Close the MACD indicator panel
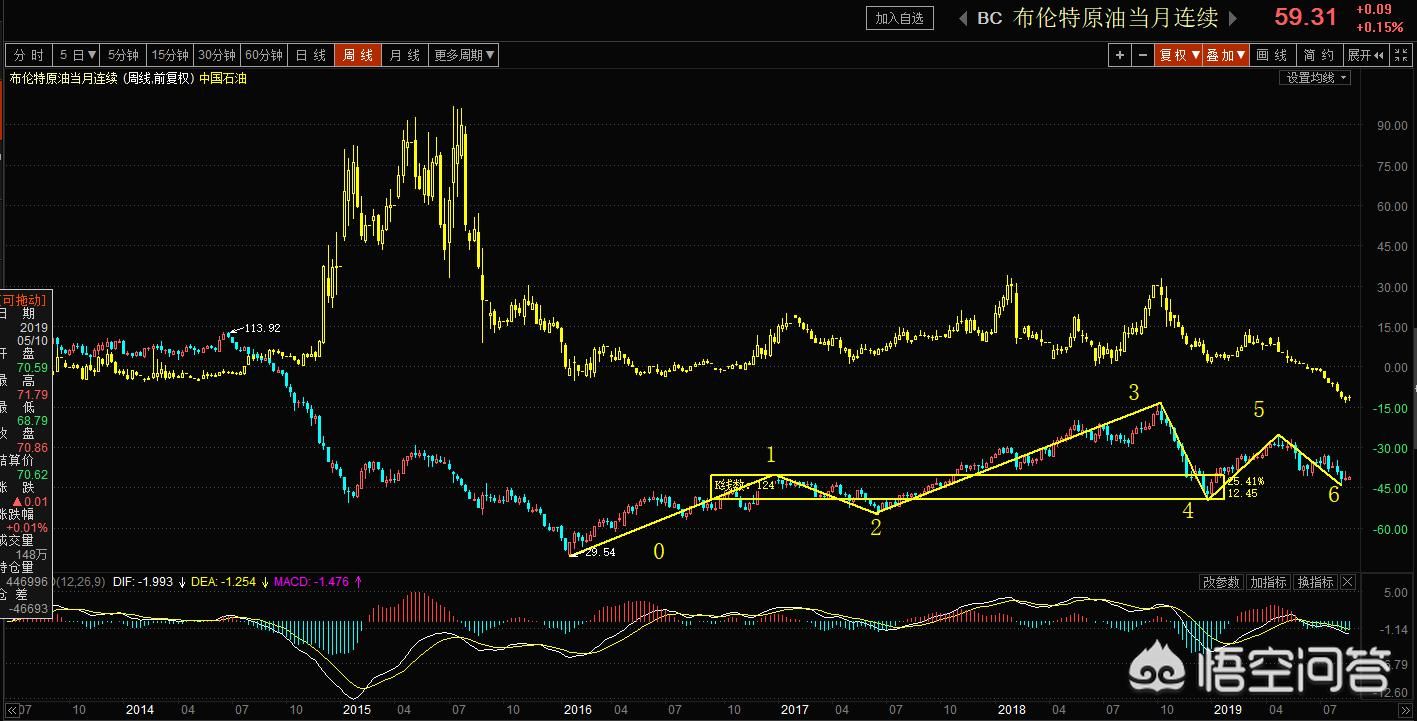 [1347, 582]
